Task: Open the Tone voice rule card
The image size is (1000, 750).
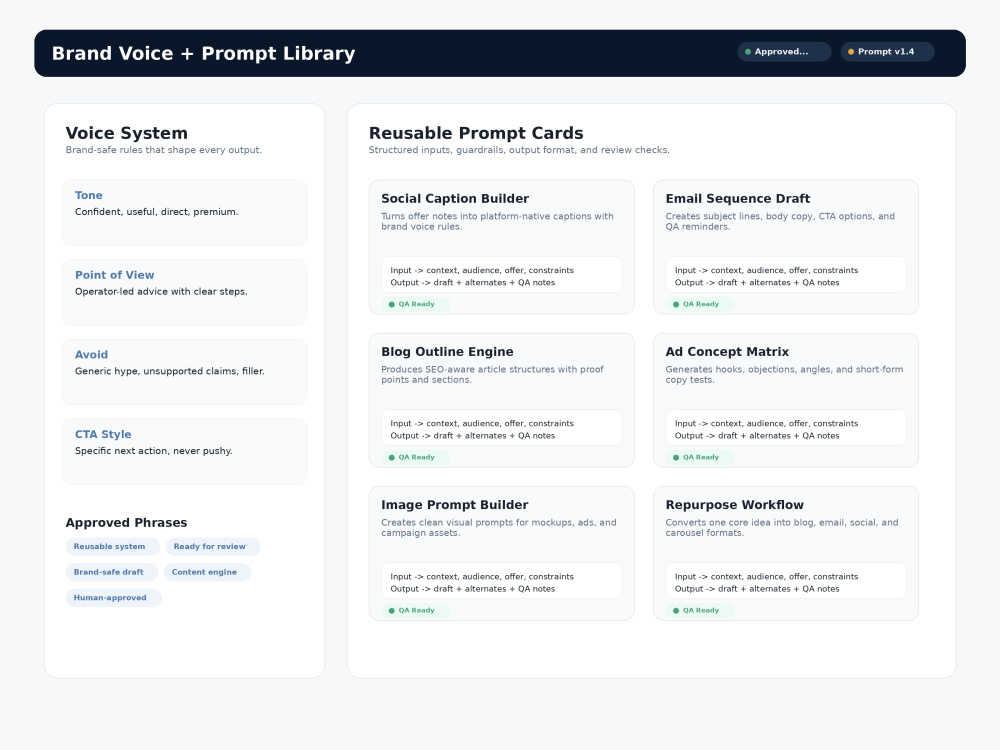Action: coord(184,212)
